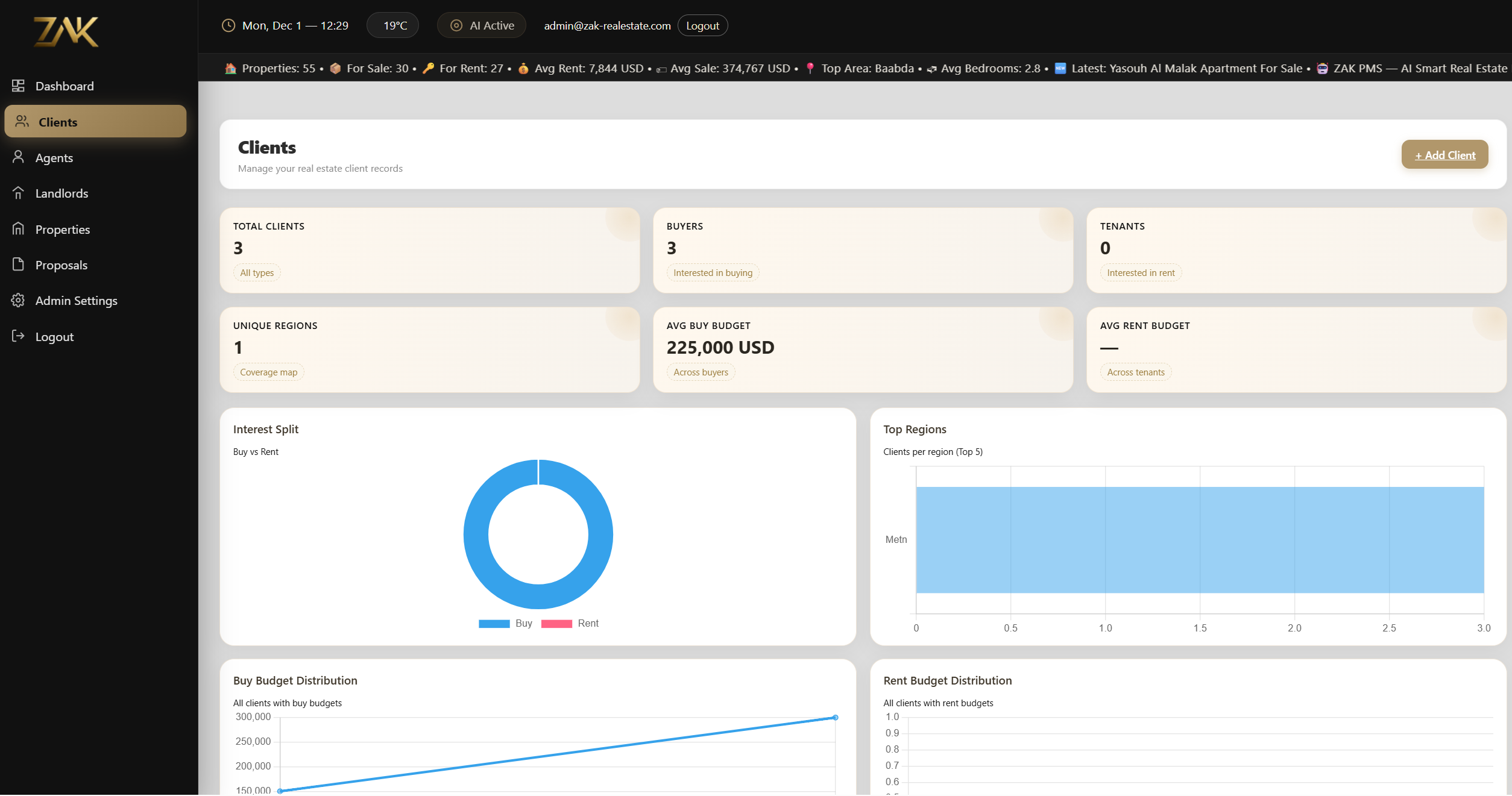Open the Coverage map badge link

coord(268,372)
